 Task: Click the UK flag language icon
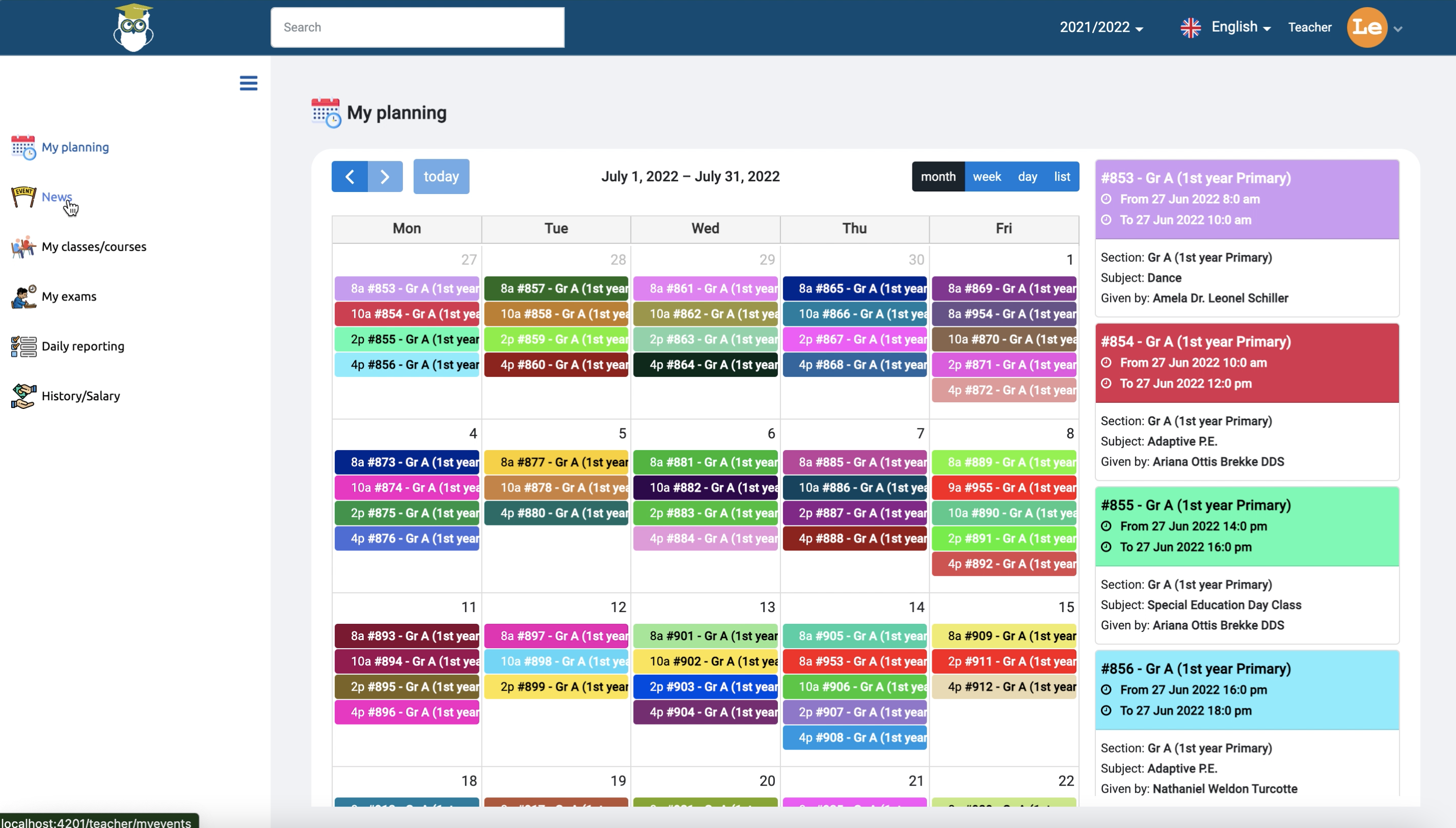click(x=1191, y=27)
